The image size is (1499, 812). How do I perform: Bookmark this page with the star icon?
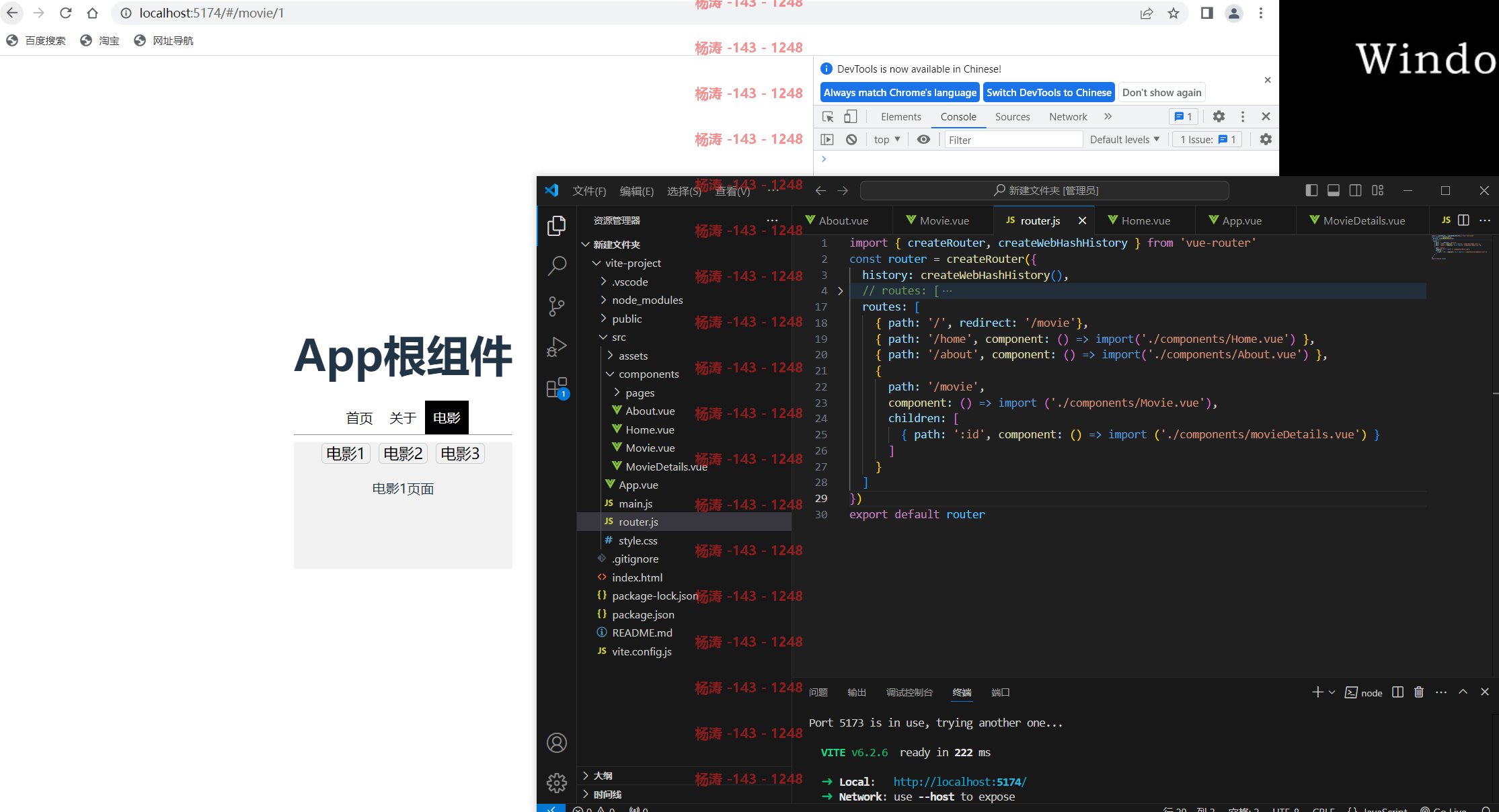pos(1174,13)
